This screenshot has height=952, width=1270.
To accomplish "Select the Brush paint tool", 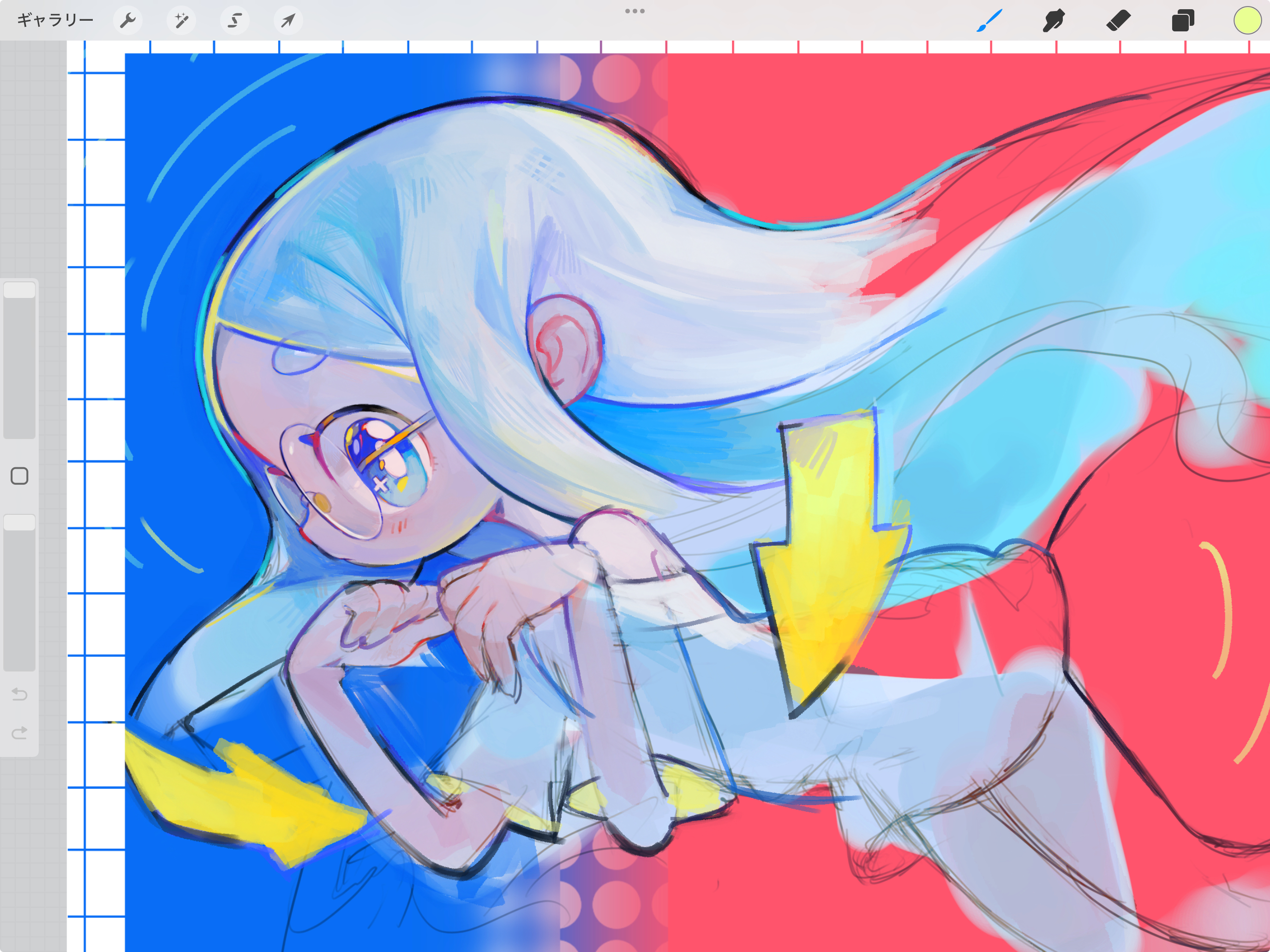I will [x=989, y=21].
